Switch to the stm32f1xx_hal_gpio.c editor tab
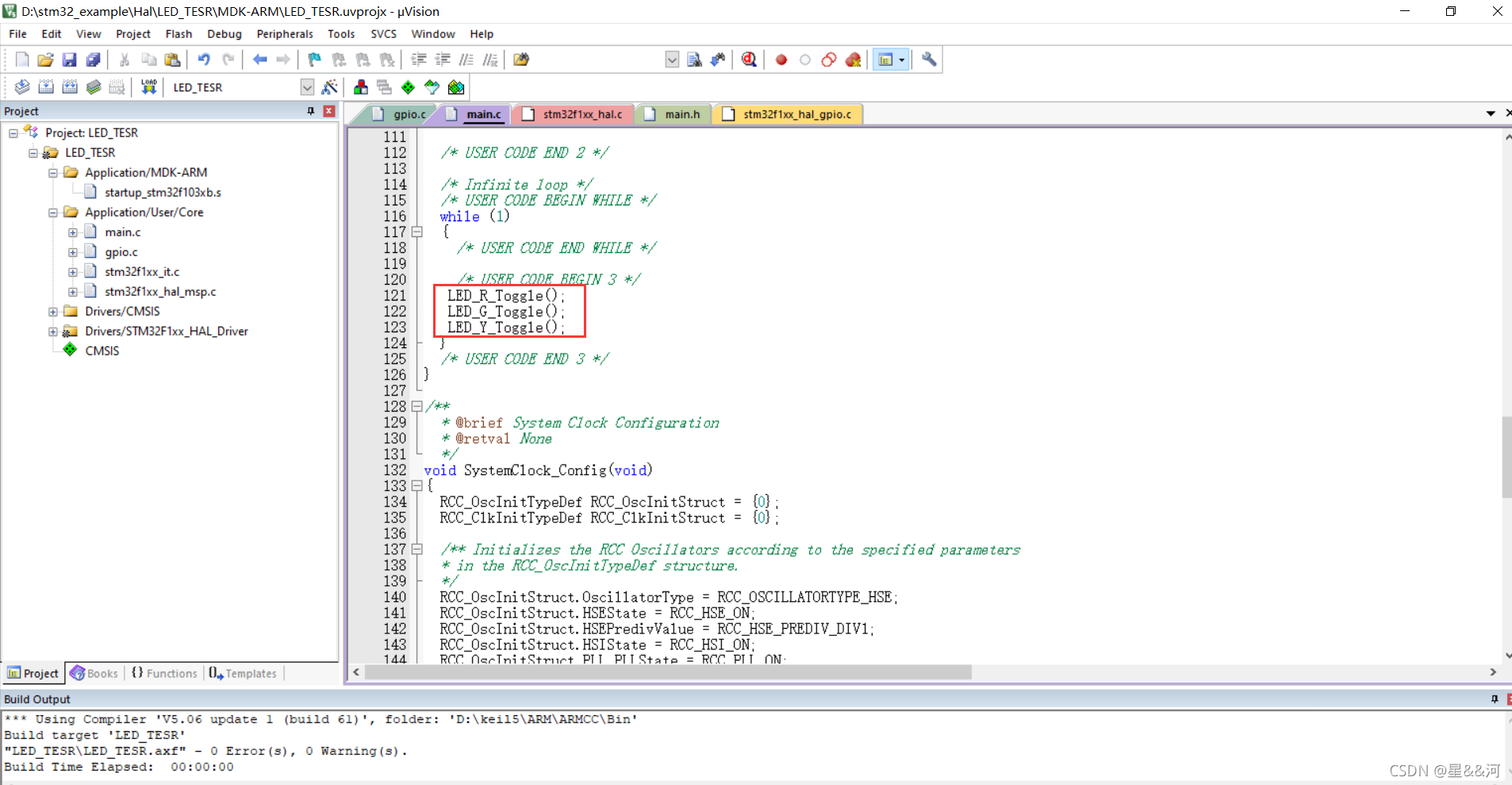1512x785 pixels. point(789,114)
